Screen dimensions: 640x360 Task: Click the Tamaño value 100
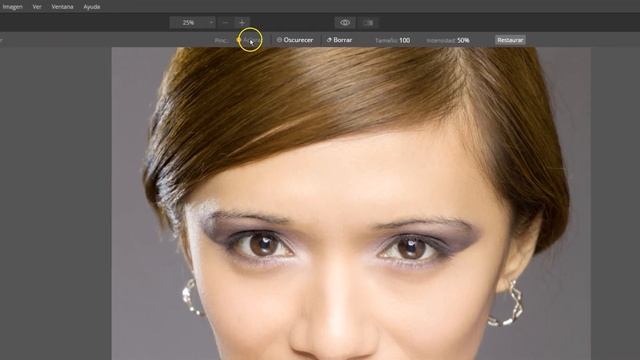(404, 40)
